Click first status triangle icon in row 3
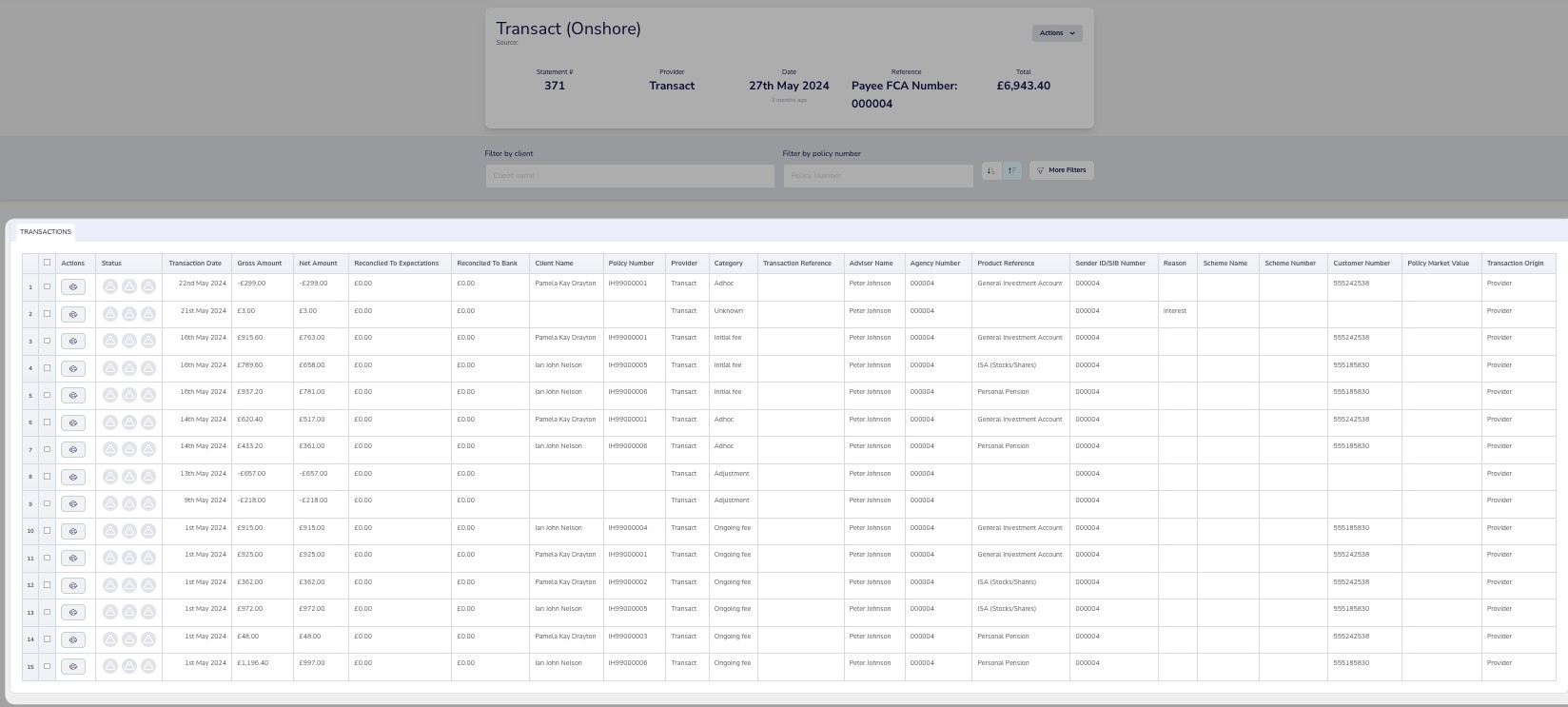The image size is (1568, 707). pyautogui.click(x=110, y=341)
